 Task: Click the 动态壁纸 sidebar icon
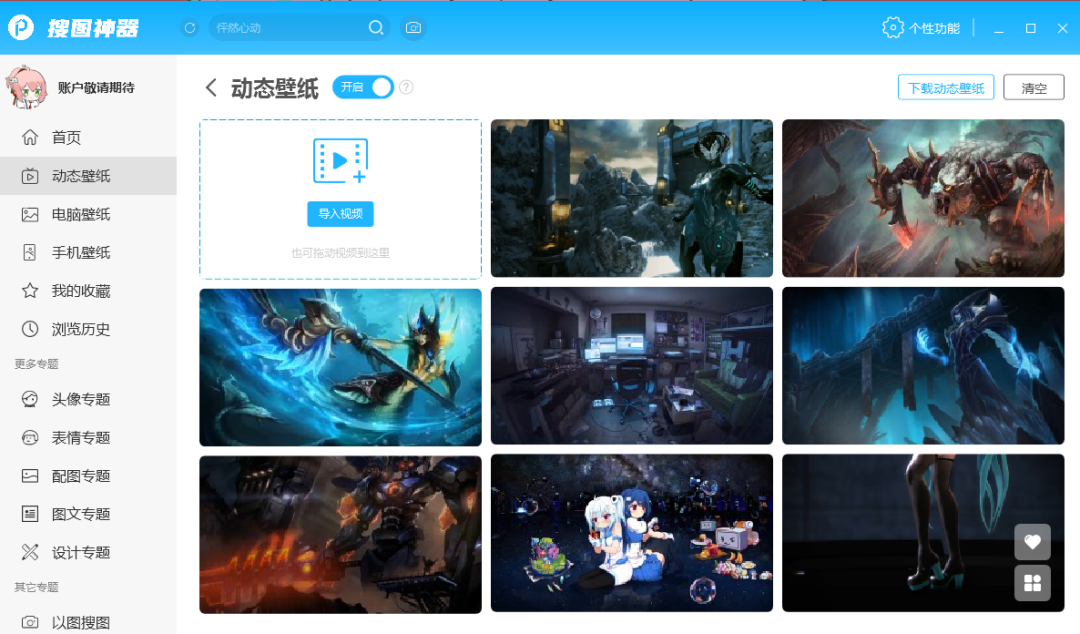click(30, 176)
